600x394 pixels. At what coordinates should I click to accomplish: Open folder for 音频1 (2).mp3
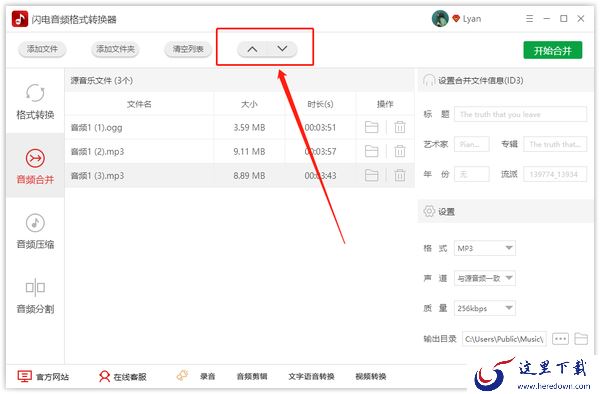(x=371, y=151)
